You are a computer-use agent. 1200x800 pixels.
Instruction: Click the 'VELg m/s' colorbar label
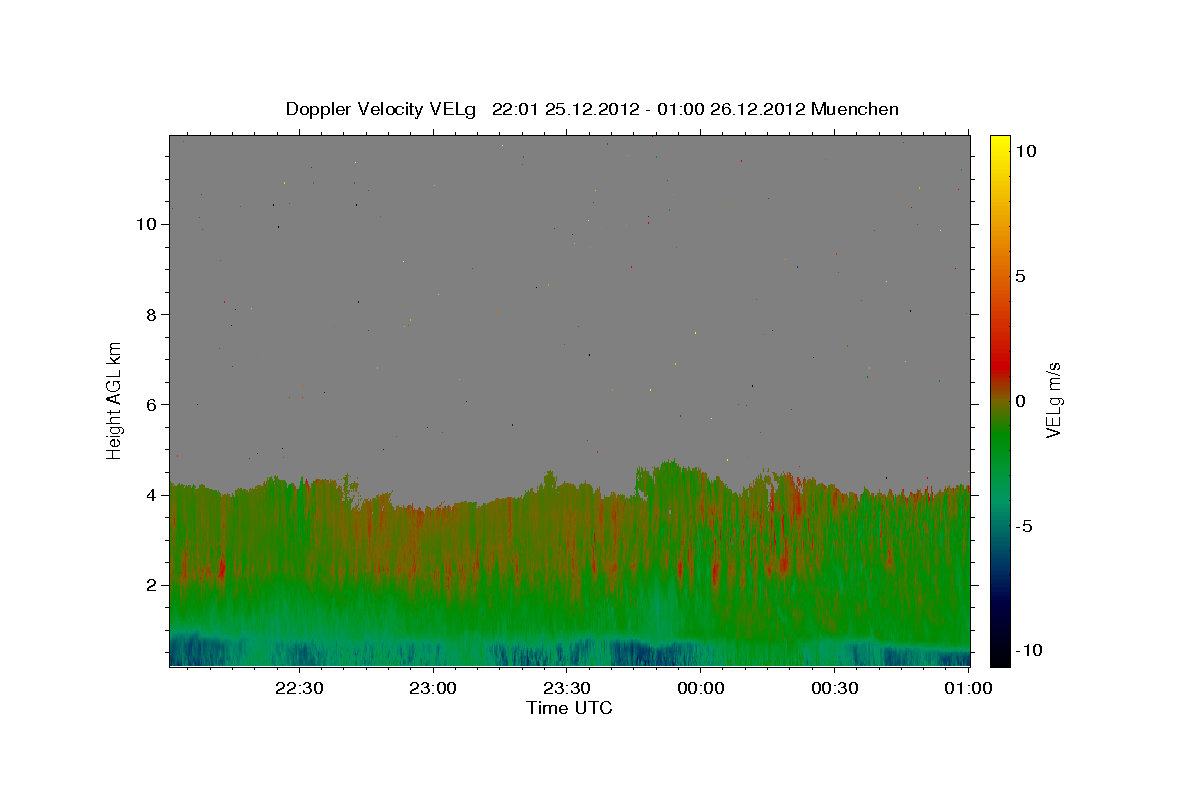click(1053, 400)
